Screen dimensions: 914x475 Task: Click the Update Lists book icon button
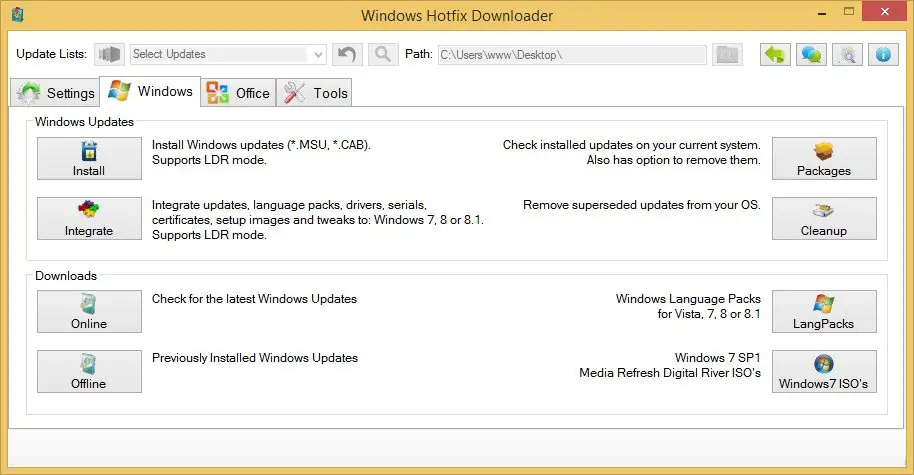coord(110,55)
